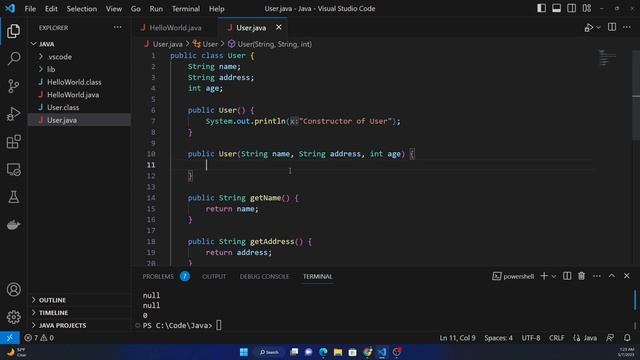Screen dimensions: 640x360
Task: Open the Source Control view
Action: [13, 86]
